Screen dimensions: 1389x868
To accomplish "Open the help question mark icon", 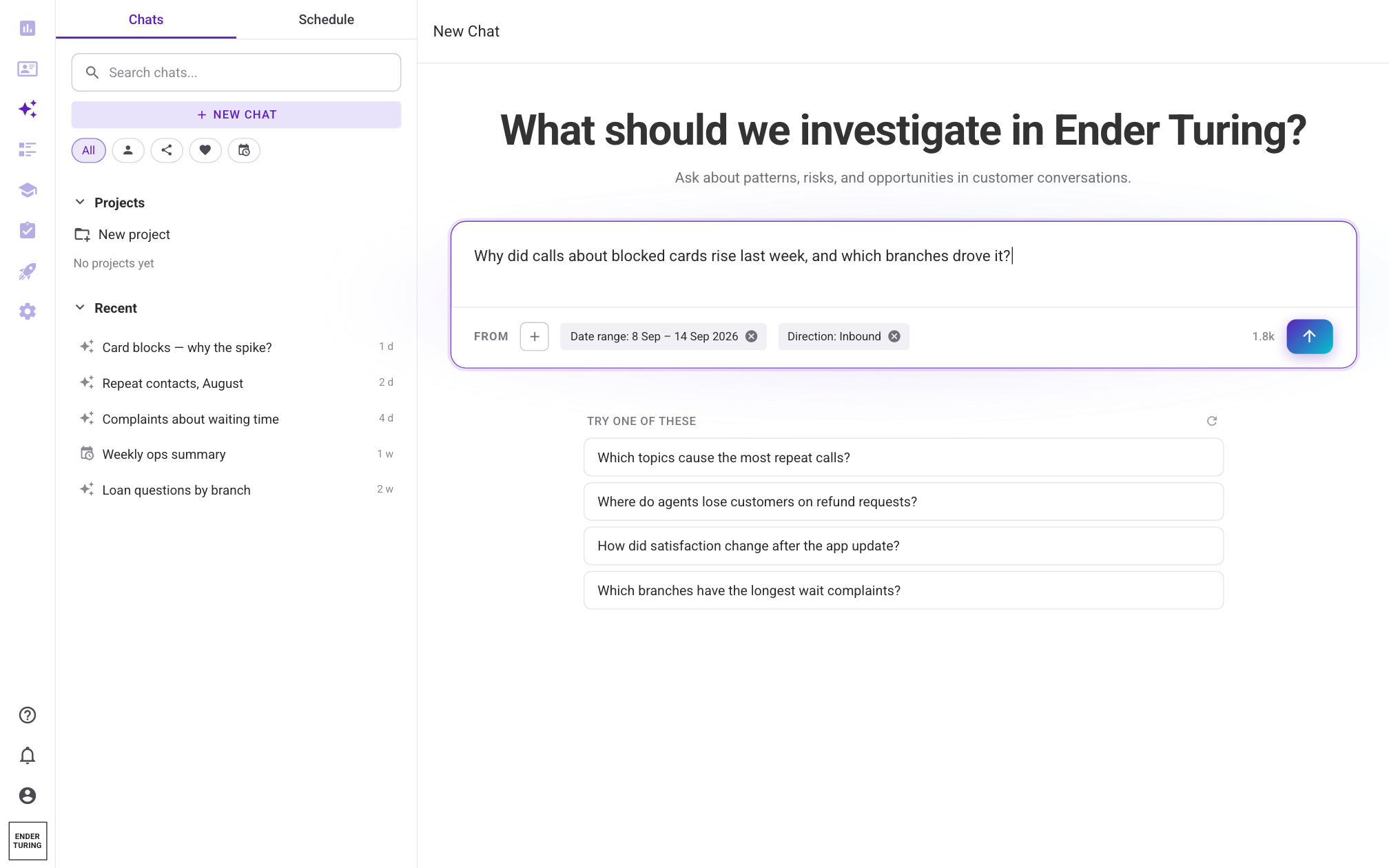I will point(28,715).
